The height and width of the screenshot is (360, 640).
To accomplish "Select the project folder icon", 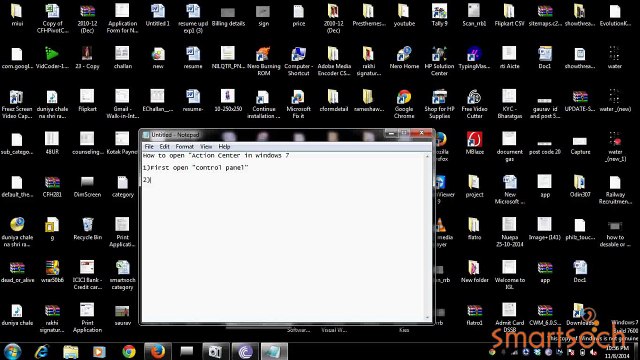I will click(474, 187).
